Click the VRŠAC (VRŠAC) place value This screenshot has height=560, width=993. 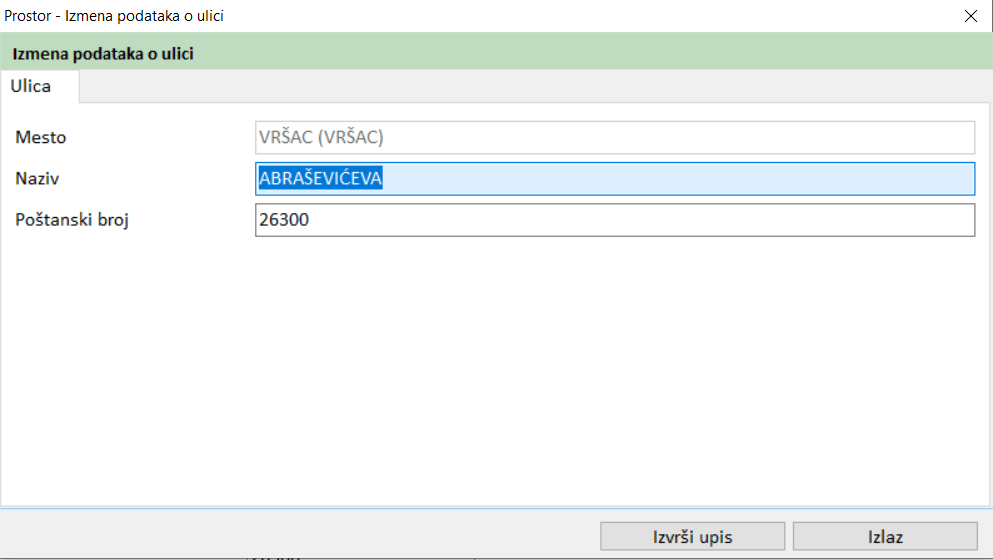321,137
